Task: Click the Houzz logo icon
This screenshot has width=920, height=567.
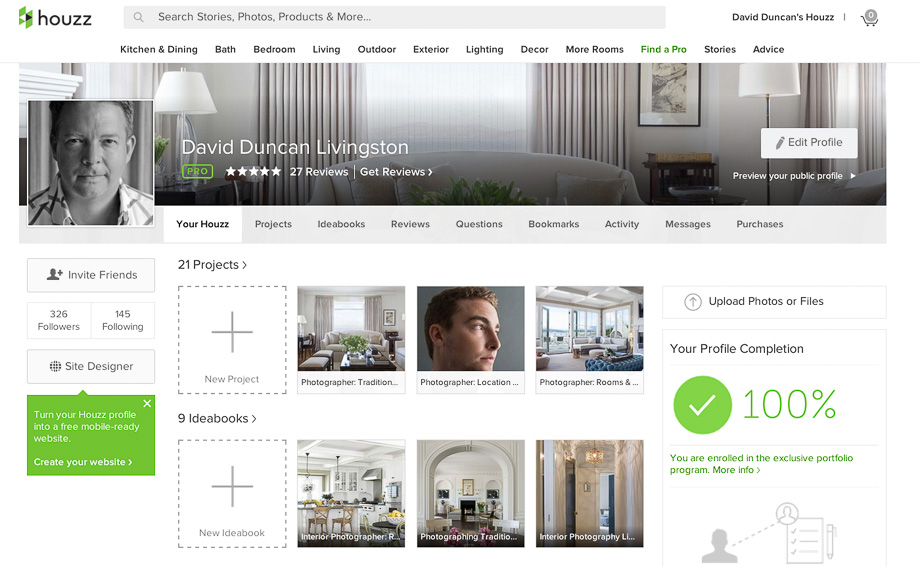Action: (x=25, y=17)
